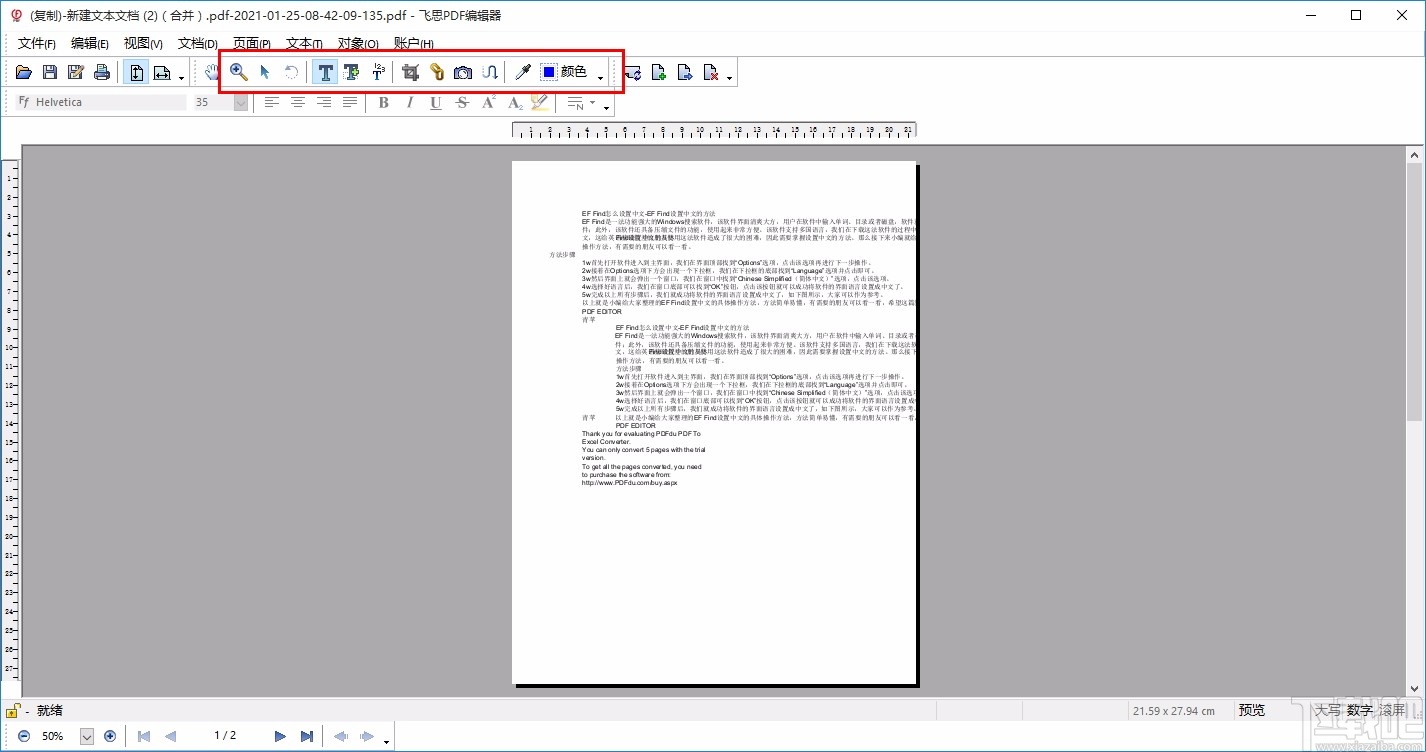Select the Add Text tool
The width and height of the screenshot is (1426, 752).
351,72
